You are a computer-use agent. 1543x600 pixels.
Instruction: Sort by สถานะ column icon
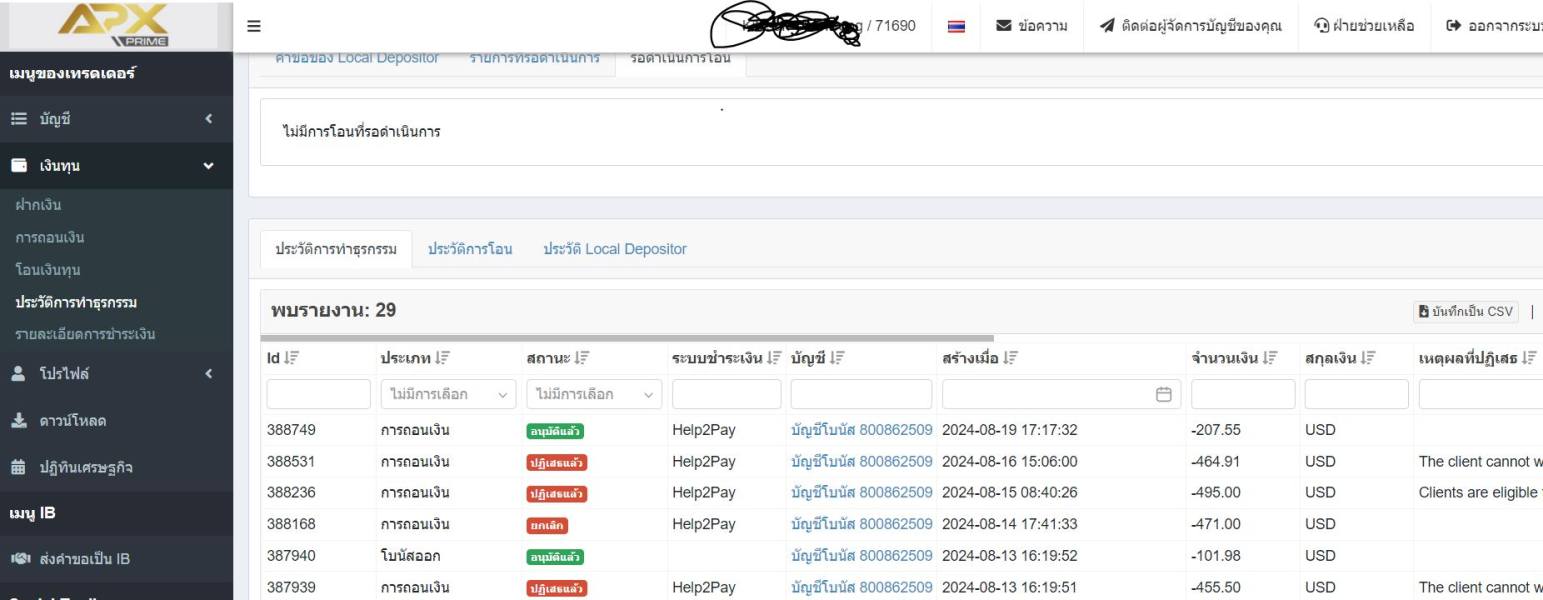point(581,359)
